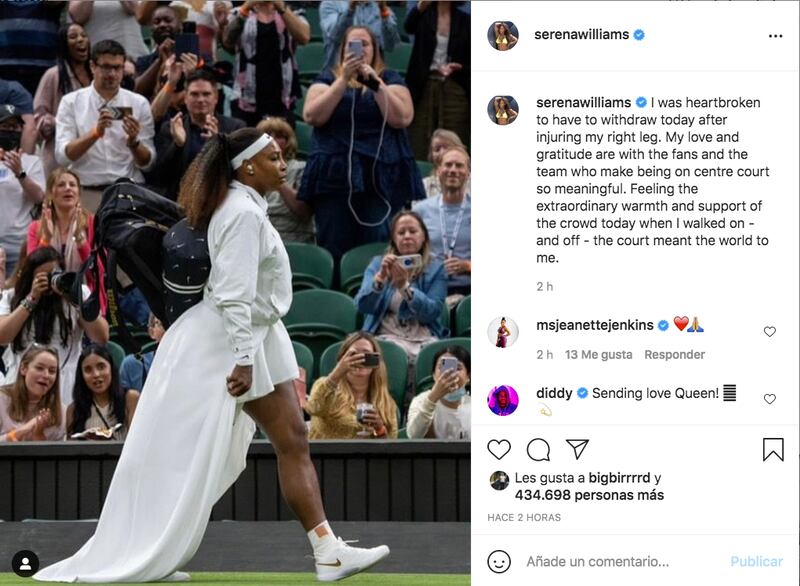The height and width of the screenshot is (586, 800).
Task: Open msjeanettejenkins profile avatar
Action: click(x=503, y=332)
